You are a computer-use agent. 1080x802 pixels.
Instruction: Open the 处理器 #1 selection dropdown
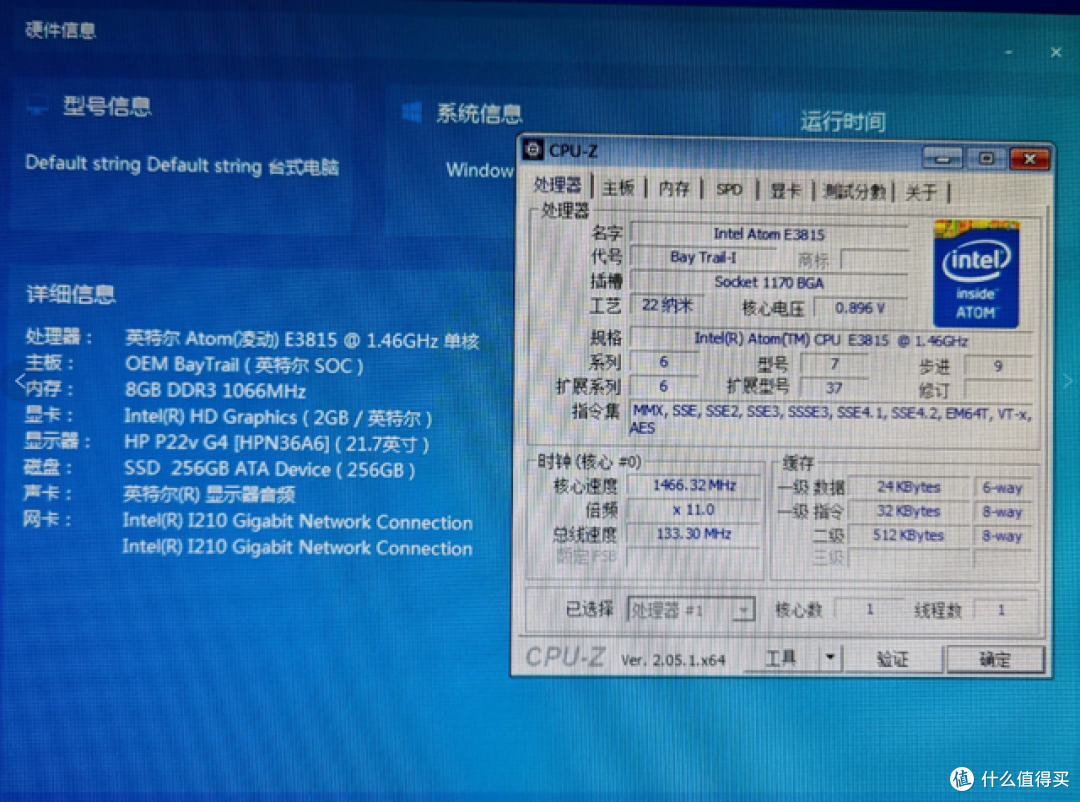(691, 610)
